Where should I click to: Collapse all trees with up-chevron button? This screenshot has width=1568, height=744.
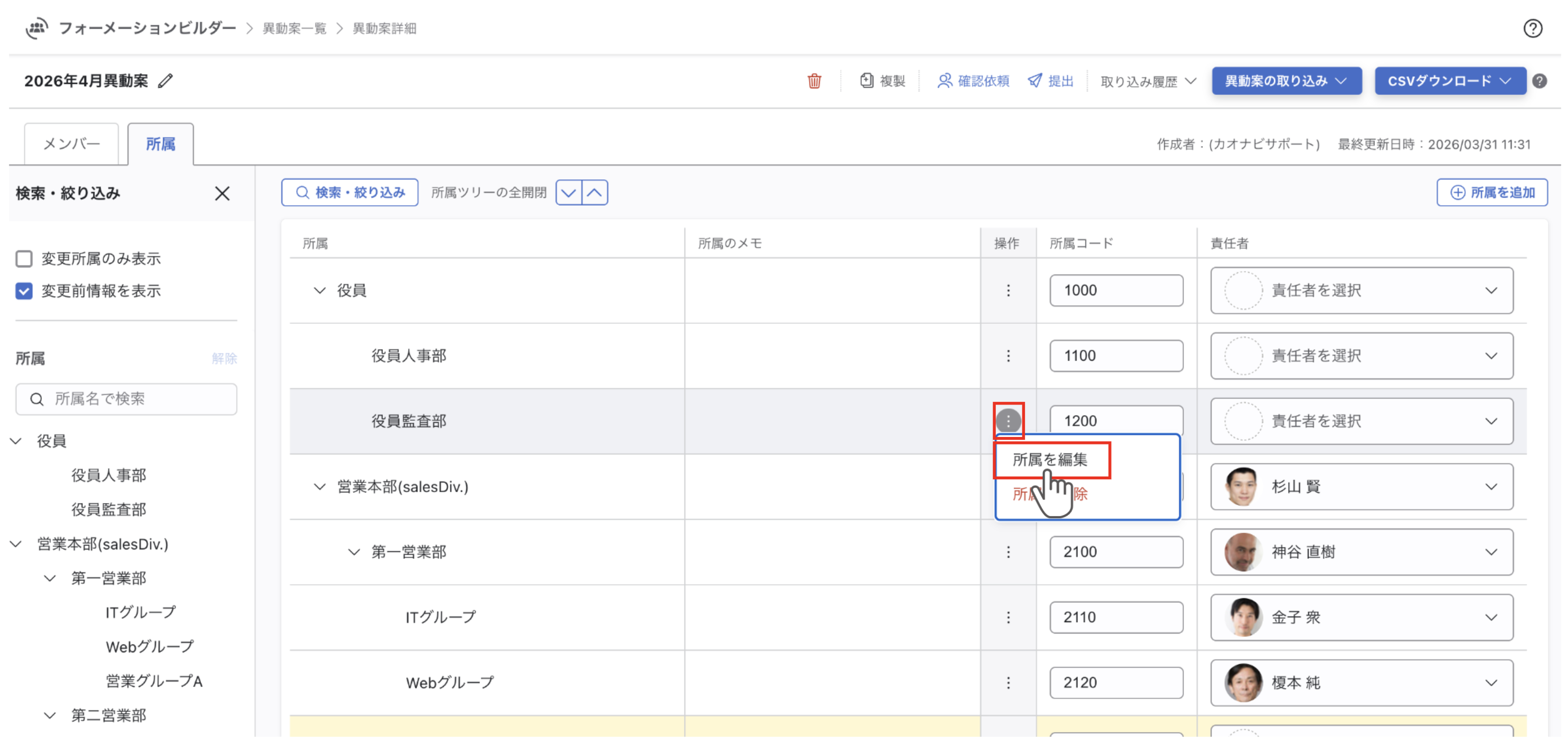(x=594, y=193)
